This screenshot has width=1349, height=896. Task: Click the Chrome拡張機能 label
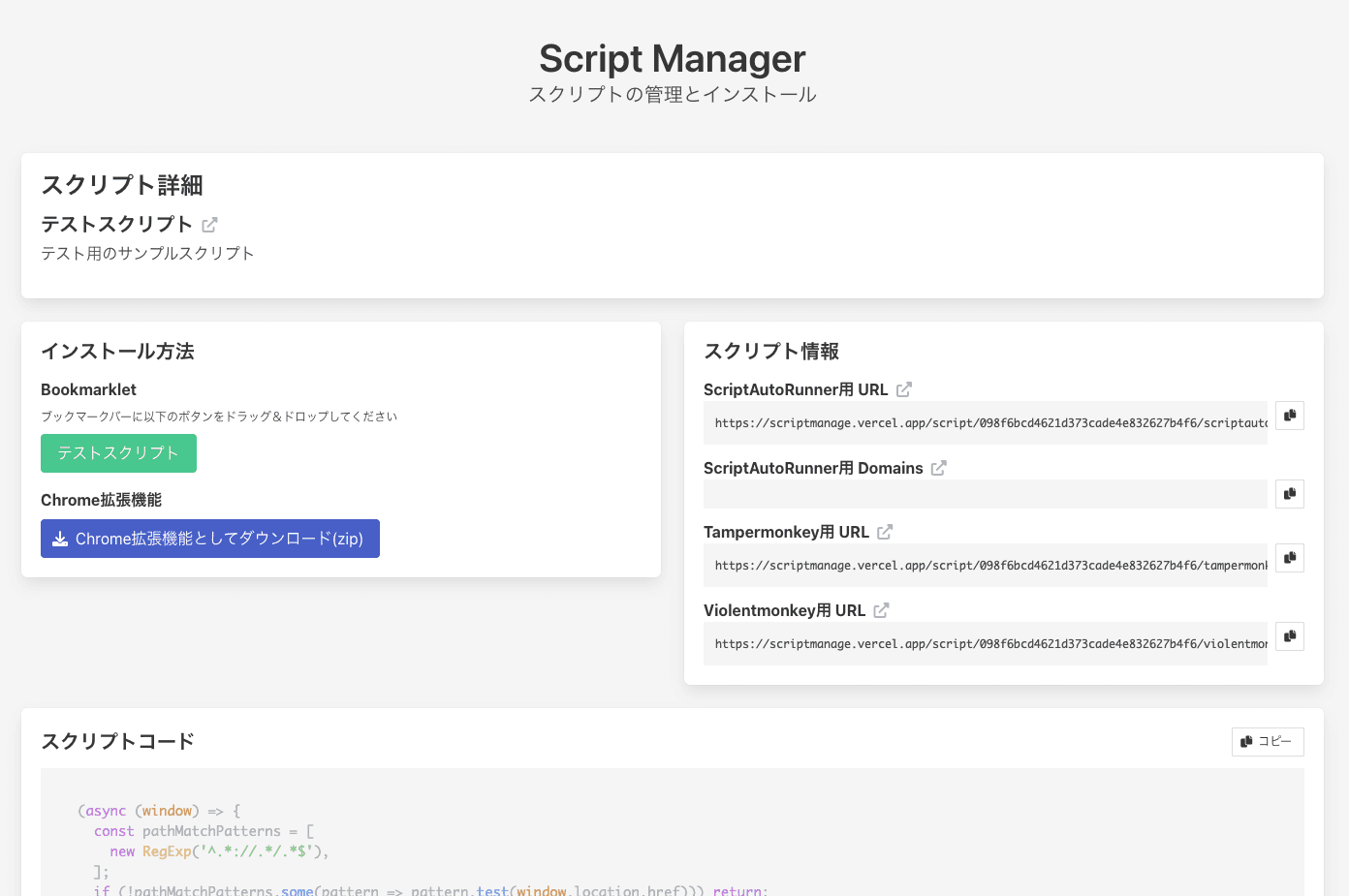click(x=101, y=500)
